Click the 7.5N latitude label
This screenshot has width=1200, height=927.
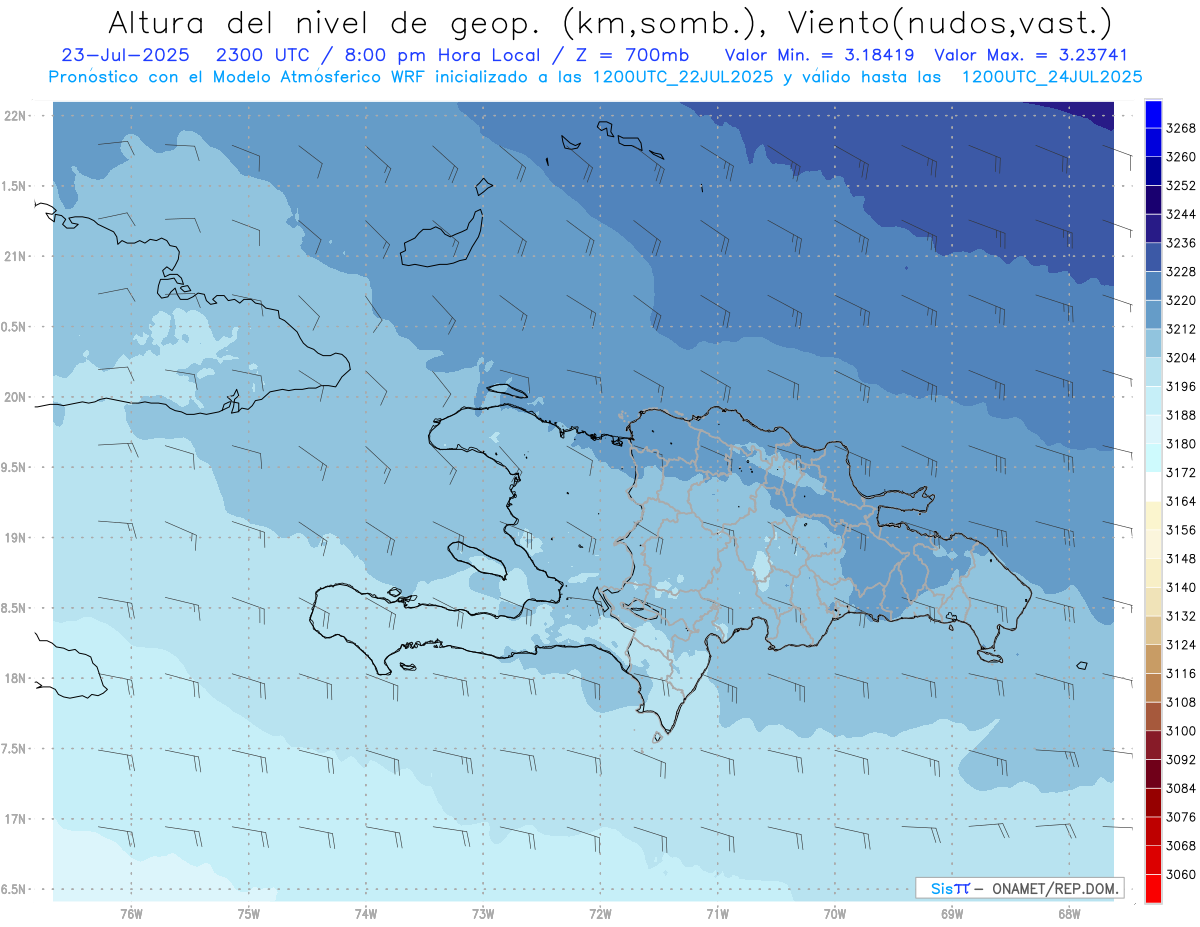[13, 749]
